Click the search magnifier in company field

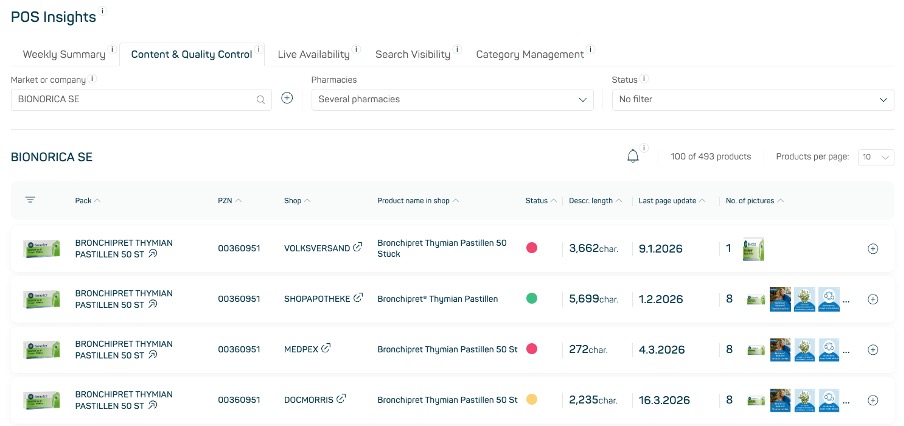point(261,100)
